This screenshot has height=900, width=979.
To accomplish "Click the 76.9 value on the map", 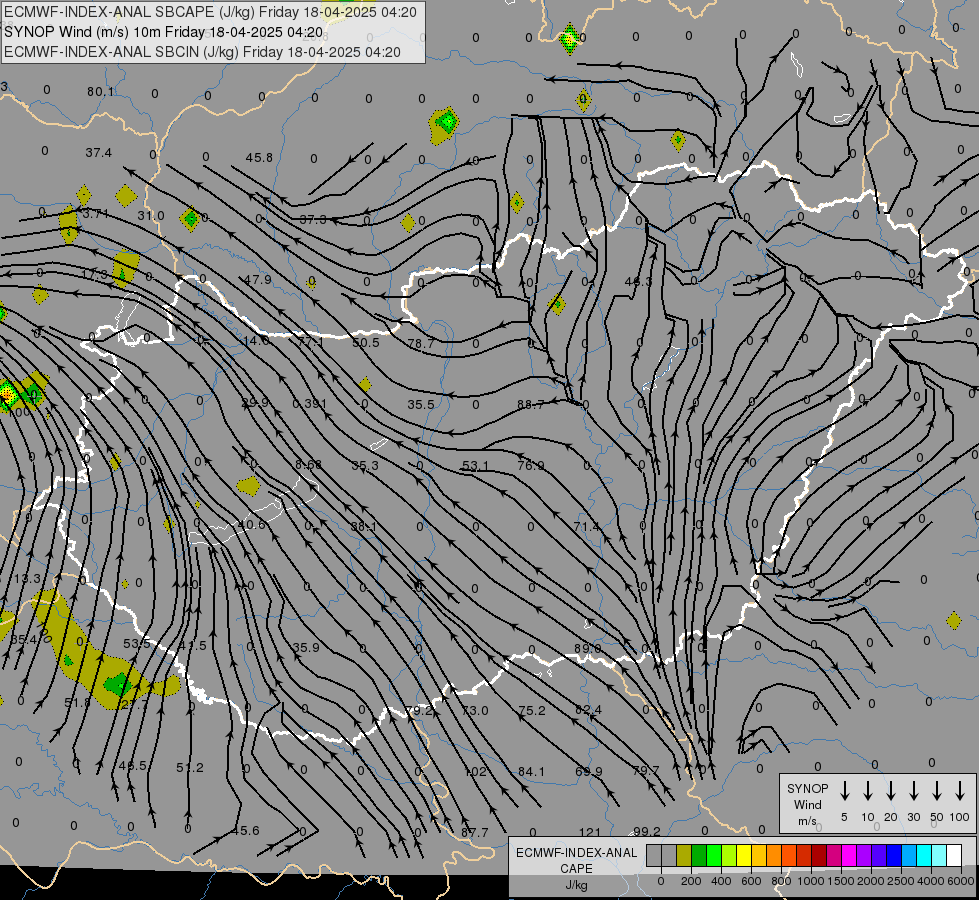I will (x=531, y=466).
